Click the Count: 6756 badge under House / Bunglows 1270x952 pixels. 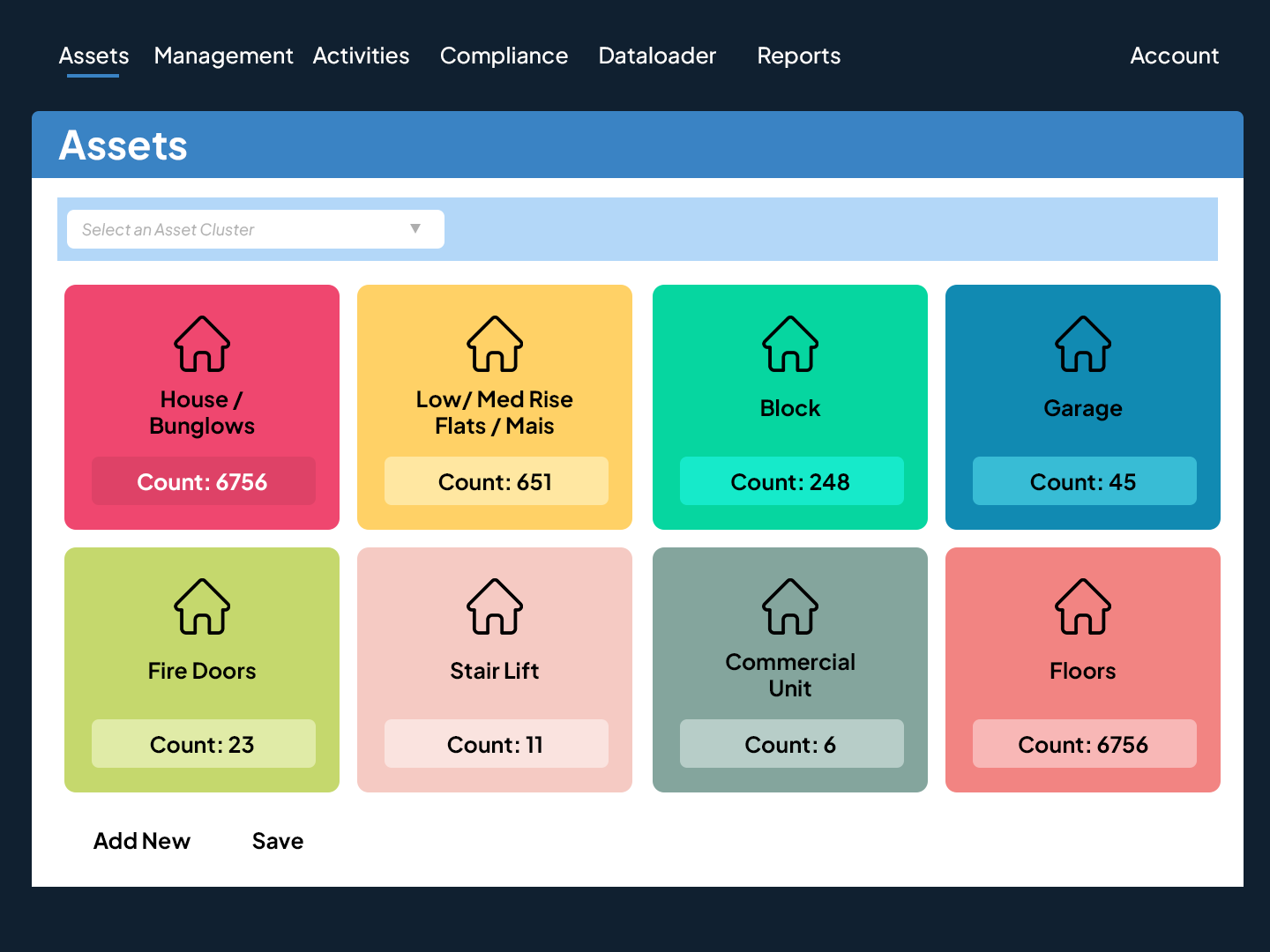[x=203, y=481]
